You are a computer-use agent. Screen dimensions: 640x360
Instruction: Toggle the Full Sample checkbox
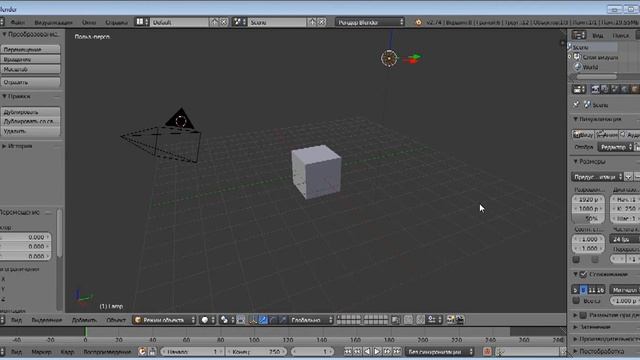pos(576,300)
